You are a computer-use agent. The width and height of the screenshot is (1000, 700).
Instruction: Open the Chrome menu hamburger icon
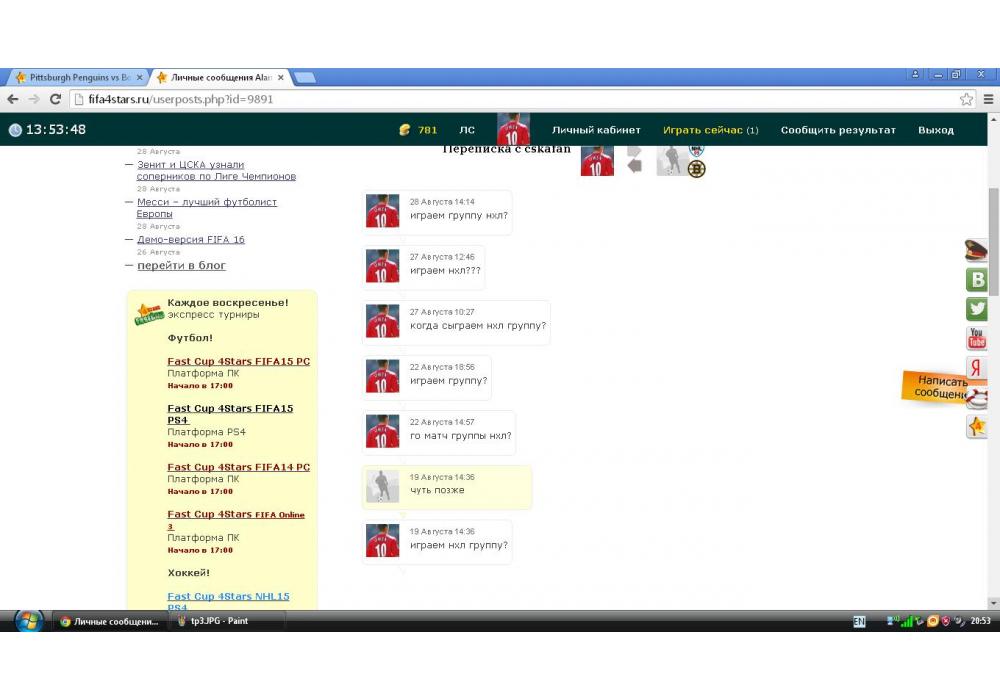[988, 99]
